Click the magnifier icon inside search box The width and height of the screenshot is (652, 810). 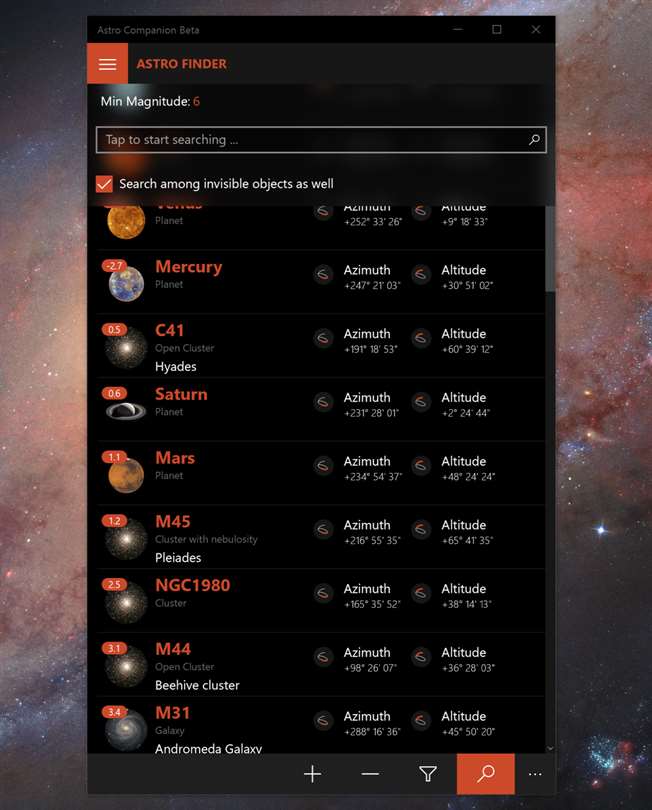click(x=534, y=139)
